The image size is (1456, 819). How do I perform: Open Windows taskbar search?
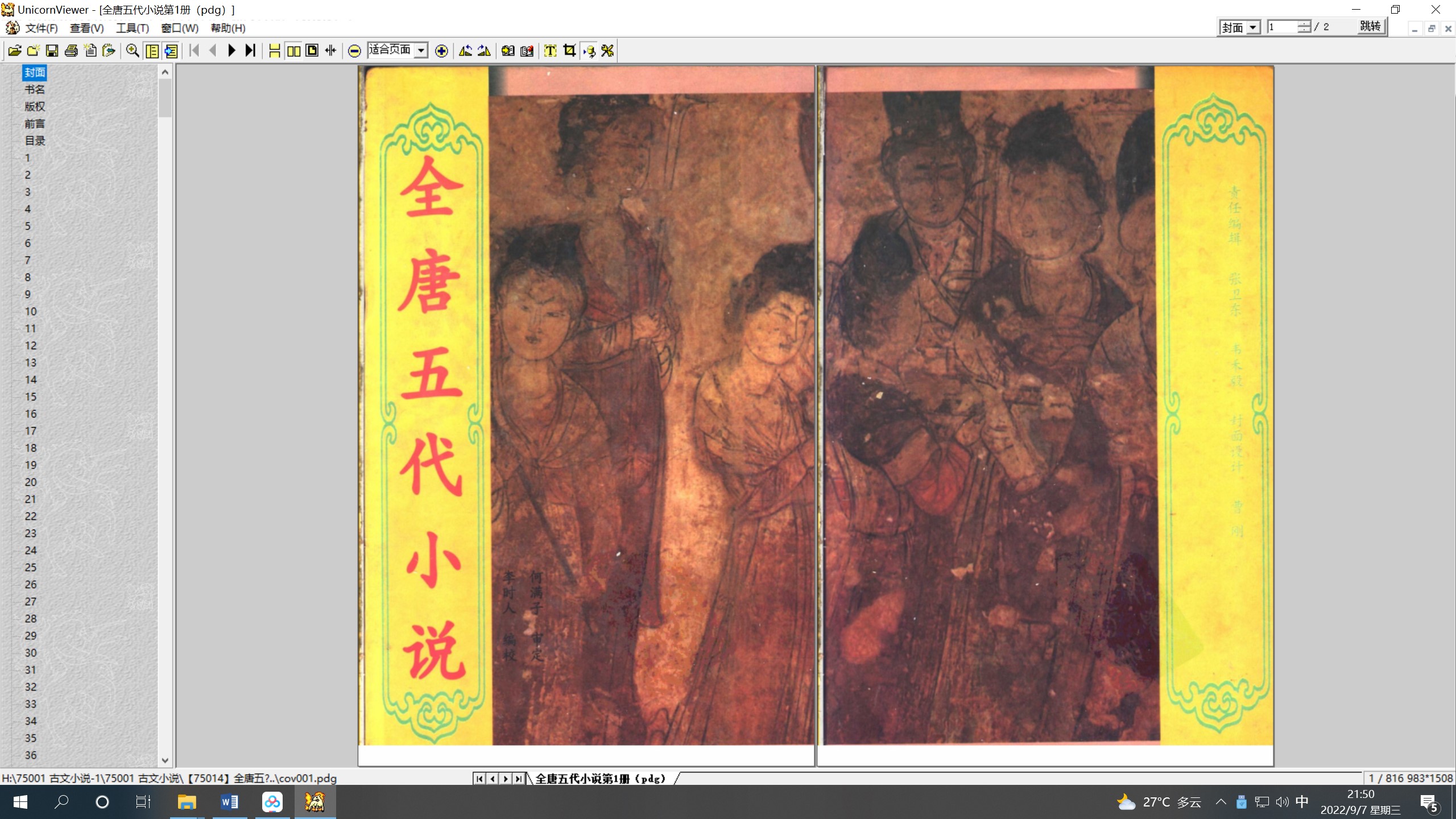pyautogui.click(x=61, y=802)
